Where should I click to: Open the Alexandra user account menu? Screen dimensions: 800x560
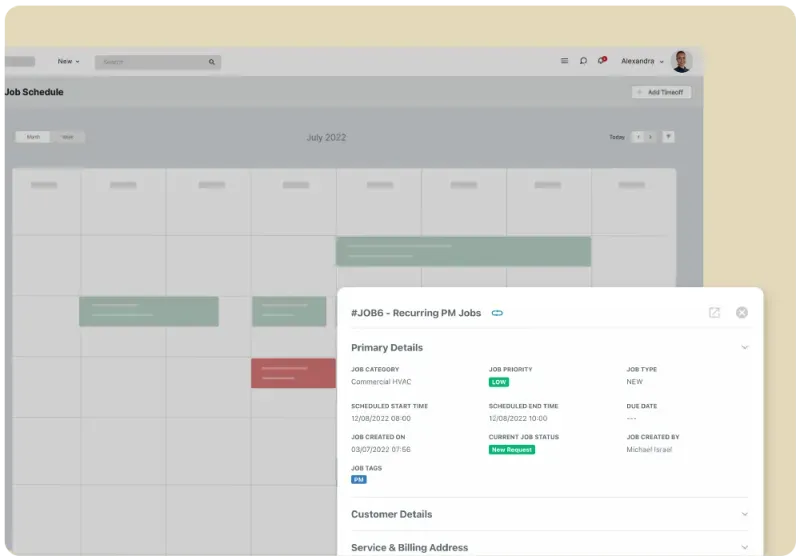click(642, 61)
